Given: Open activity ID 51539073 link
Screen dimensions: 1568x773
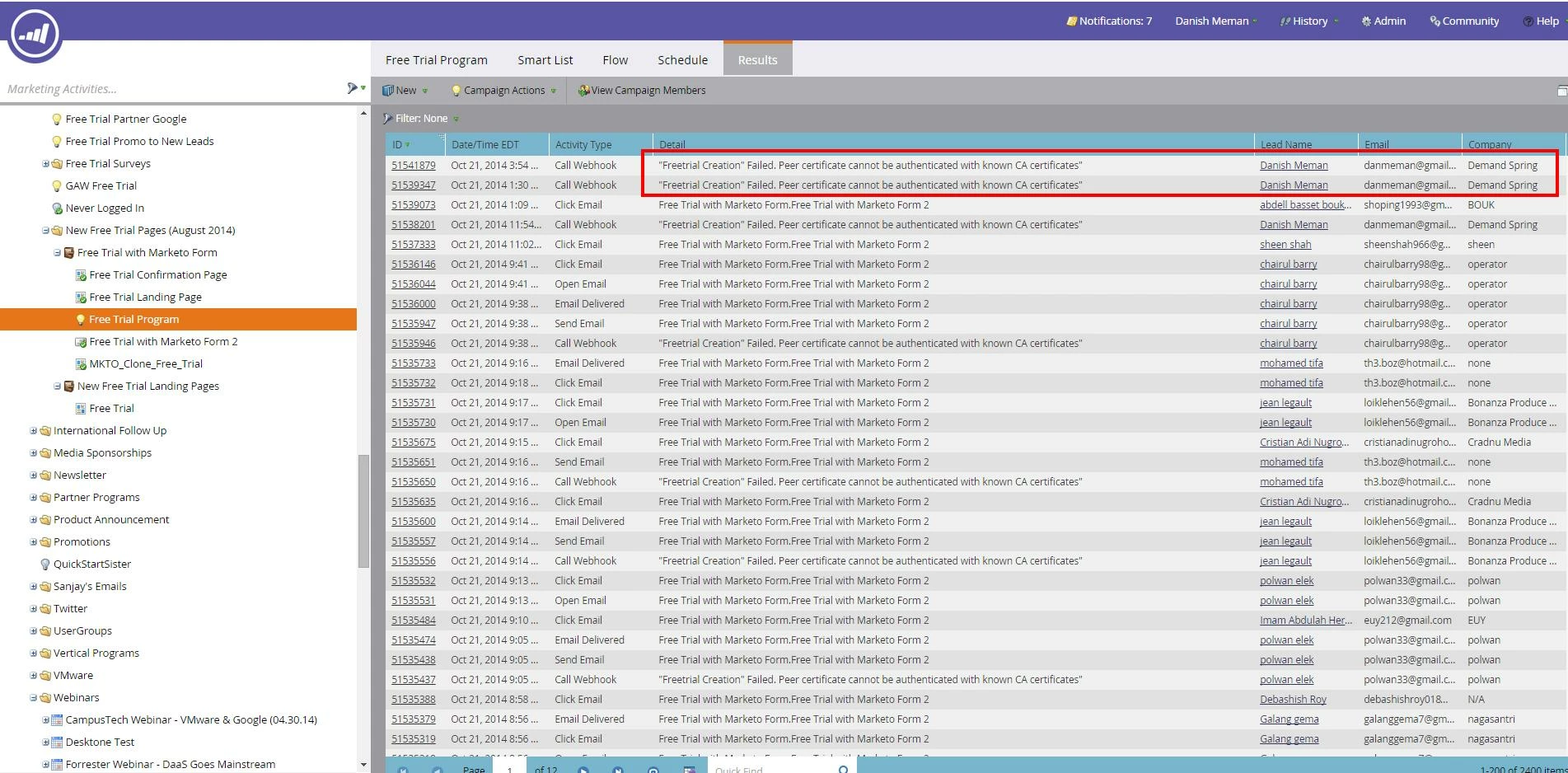Looking at the screenshot, I should click(414, 205).
